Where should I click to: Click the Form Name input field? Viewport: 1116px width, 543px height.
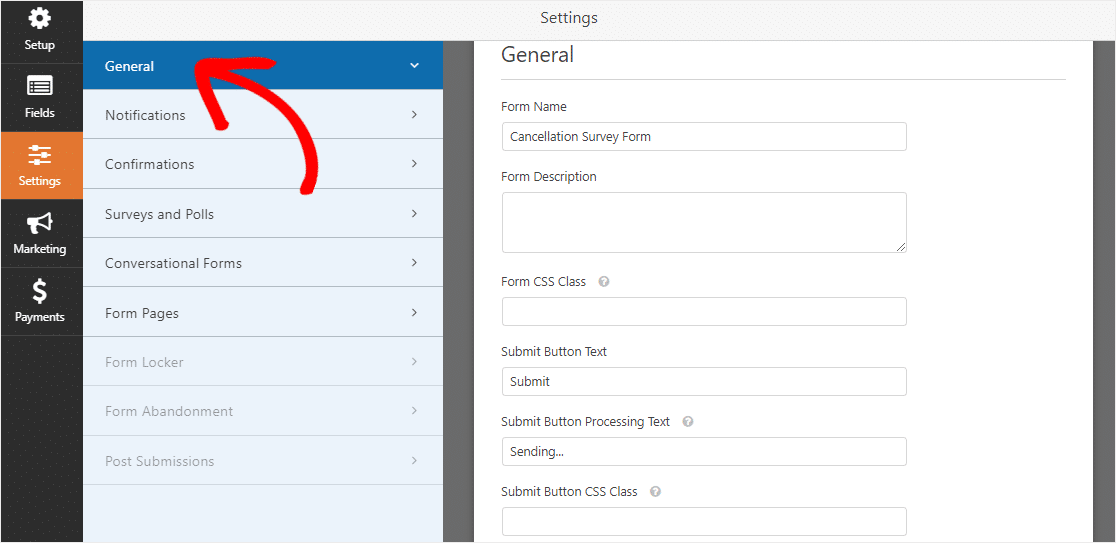pyautogui.click(x=704, y=137)
